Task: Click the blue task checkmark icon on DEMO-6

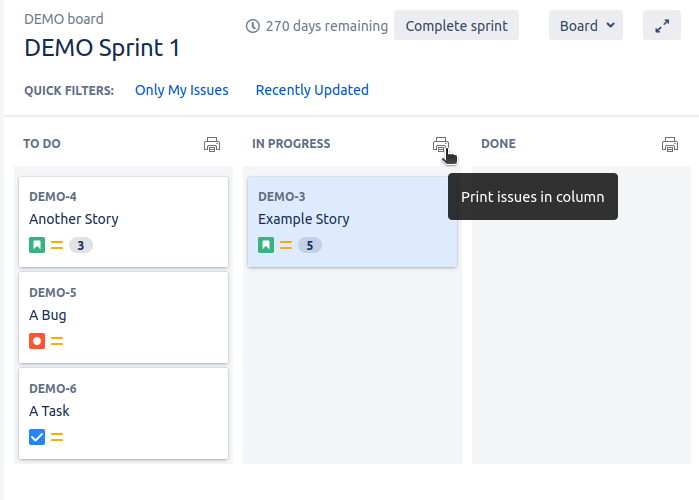Action: coord(37,437)
